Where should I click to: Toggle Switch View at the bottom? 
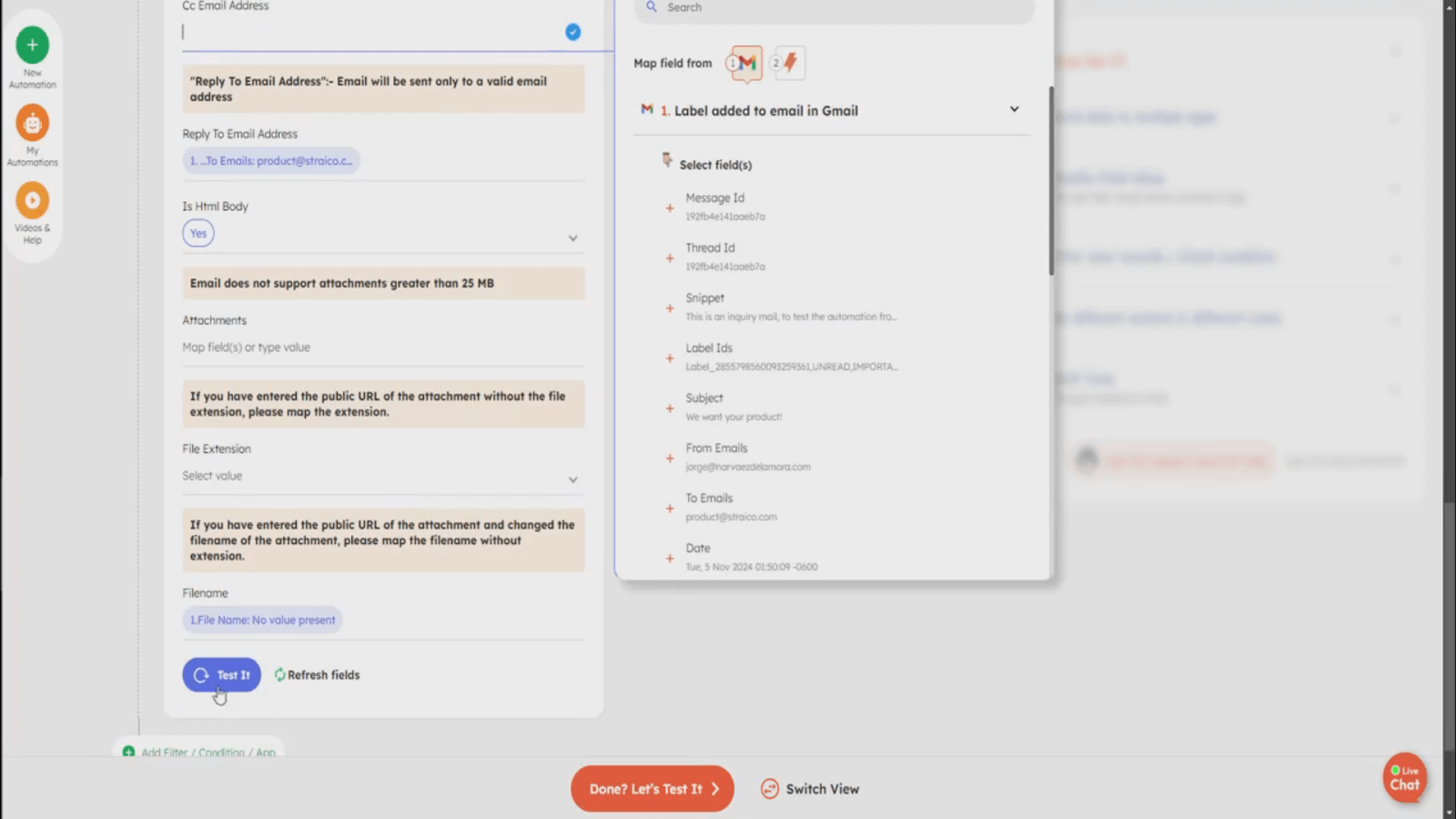coord(810,789)
